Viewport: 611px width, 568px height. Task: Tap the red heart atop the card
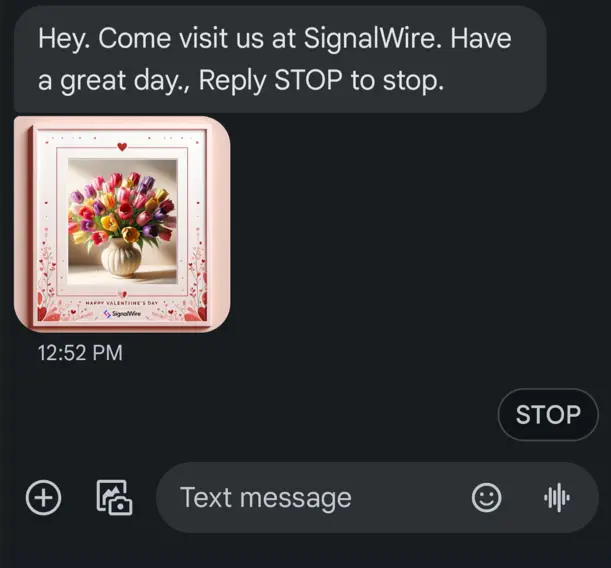coord(122,147)
